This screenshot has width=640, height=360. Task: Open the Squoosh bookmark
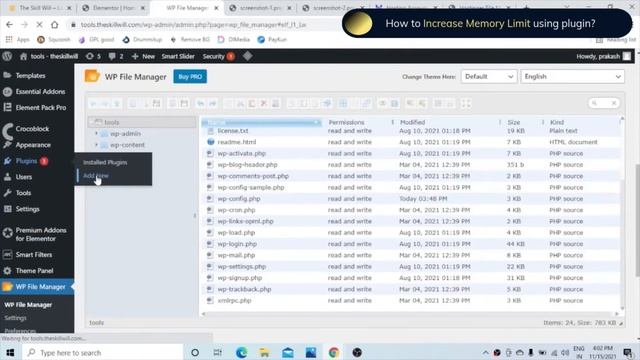pos(54,40)
